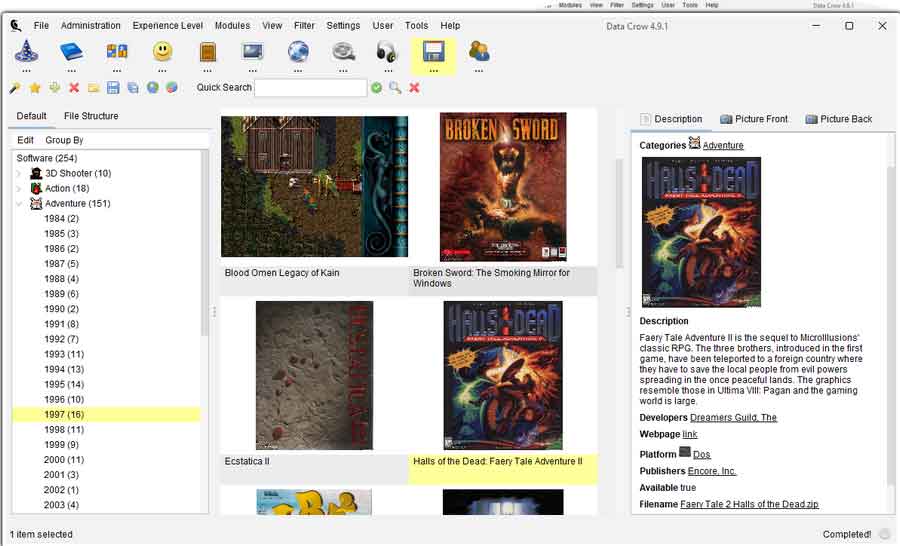Open the Faery Tale 2 Halls of the Dead.zip link

click(749, 504)
